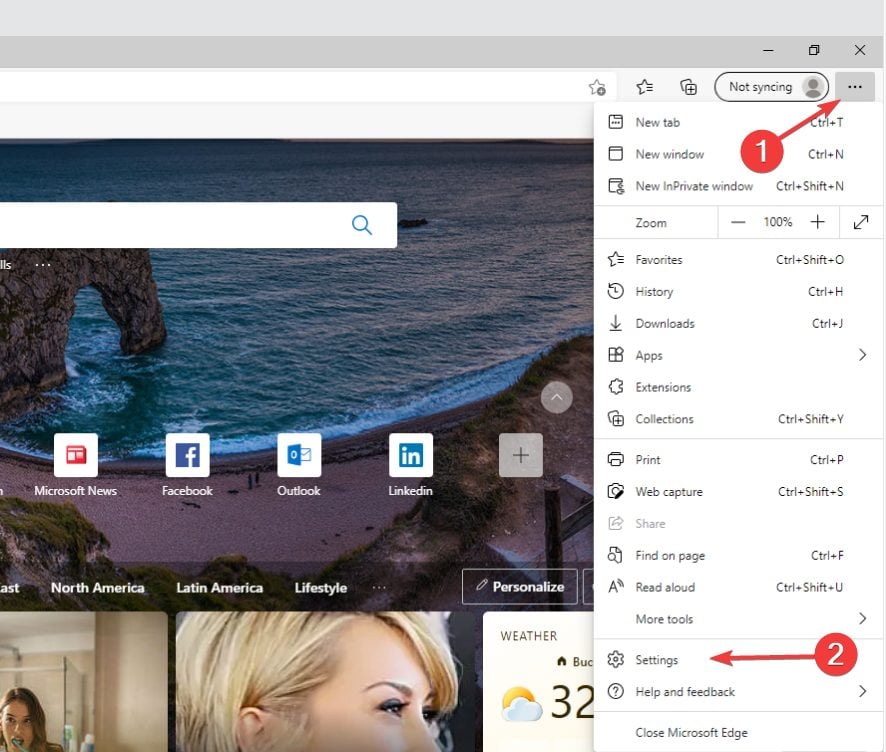Select New tab from the menu
This screenshot has height=752, width=886.
click(737, 123)
